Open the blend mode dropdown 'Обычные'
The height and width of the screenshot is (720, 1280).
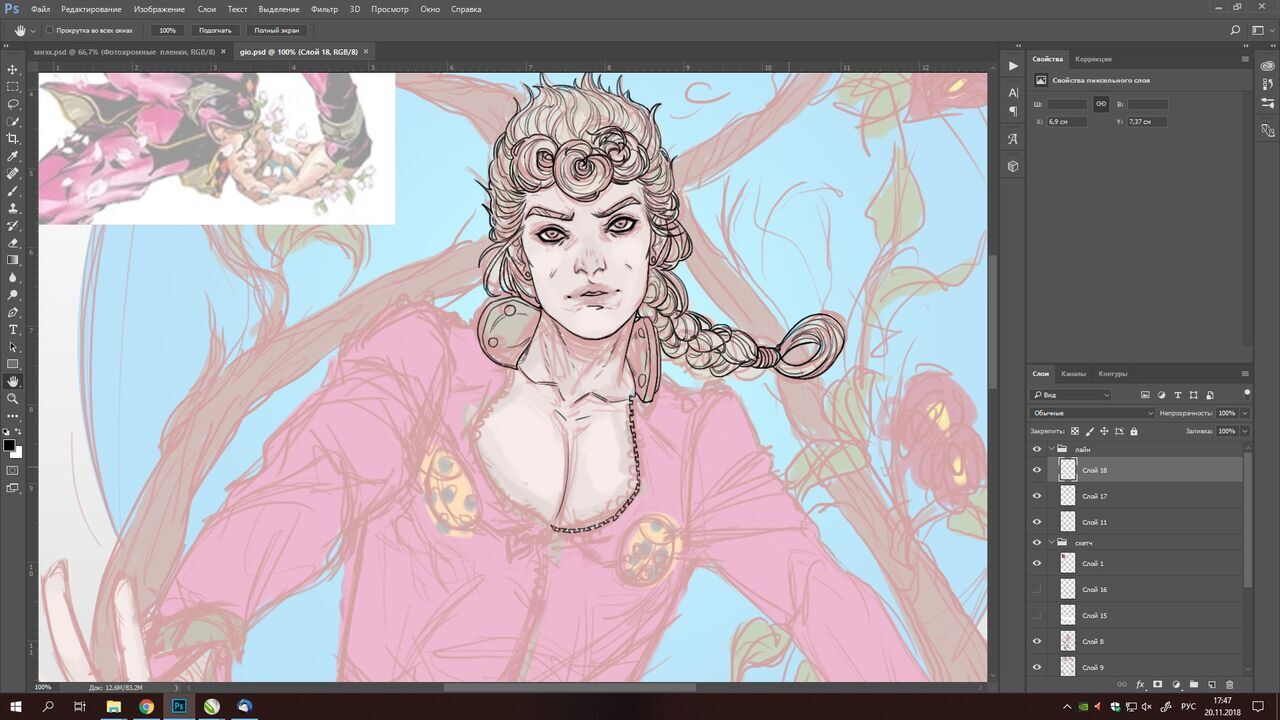coord(1092,413)
